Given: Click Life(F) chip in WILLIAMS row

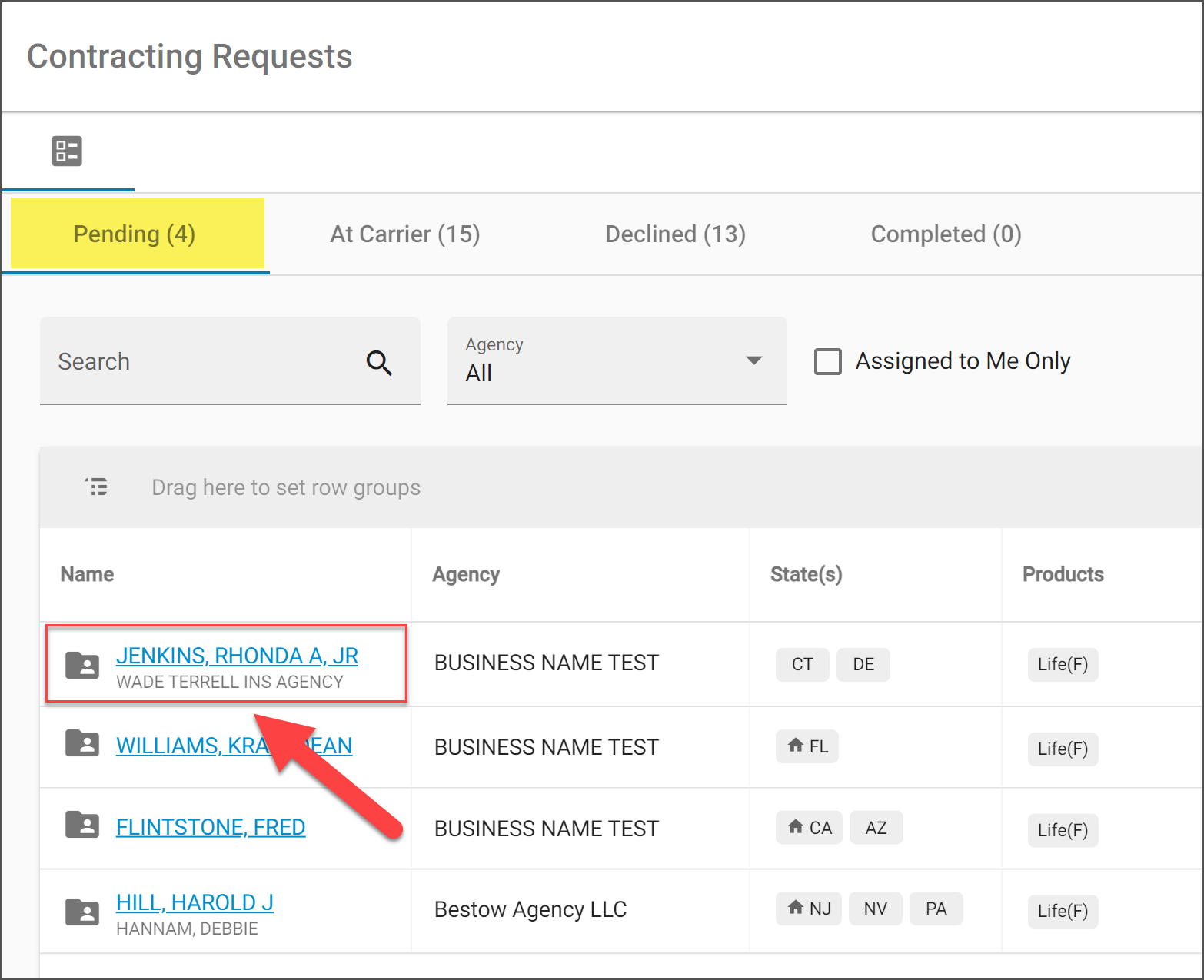Looking at the screenshot, I should [x=1063, y=749].
